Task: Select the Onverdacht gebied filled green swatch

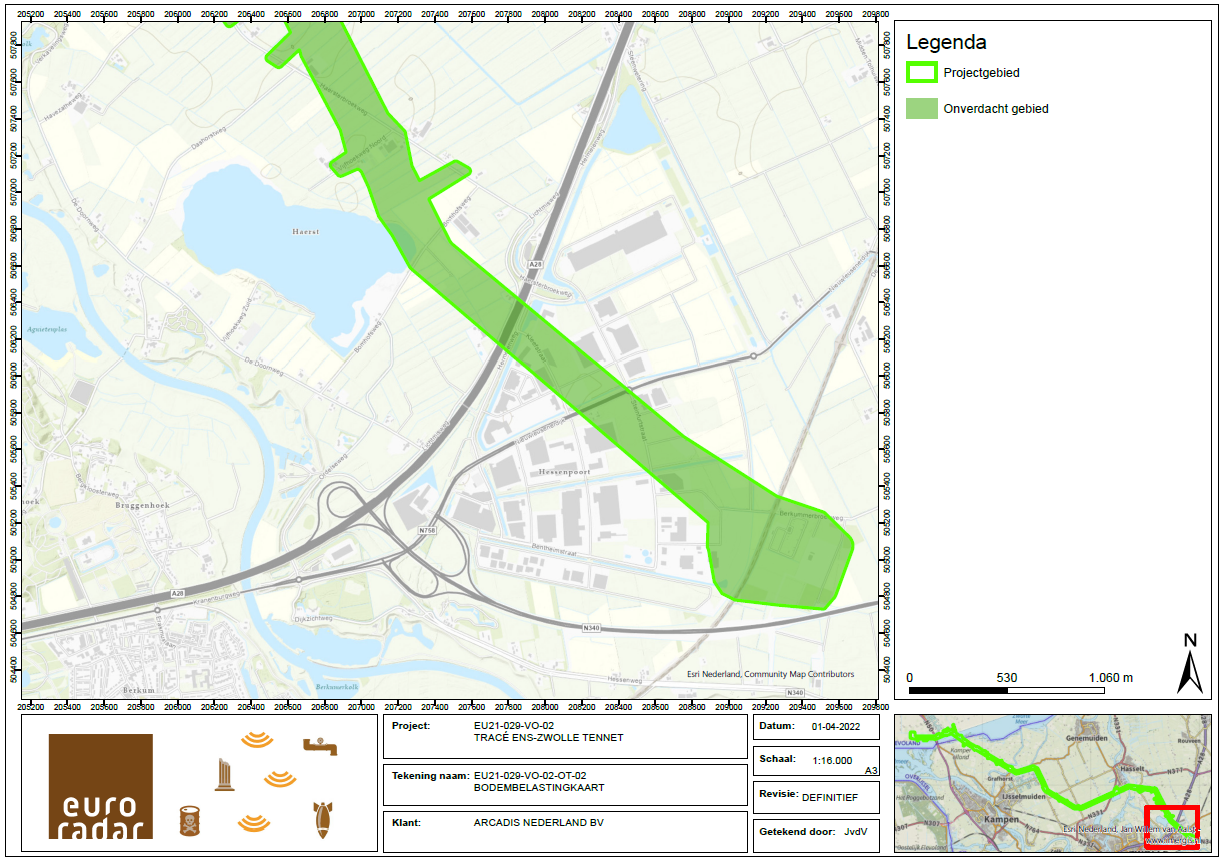Action: [x=921, y=109]
